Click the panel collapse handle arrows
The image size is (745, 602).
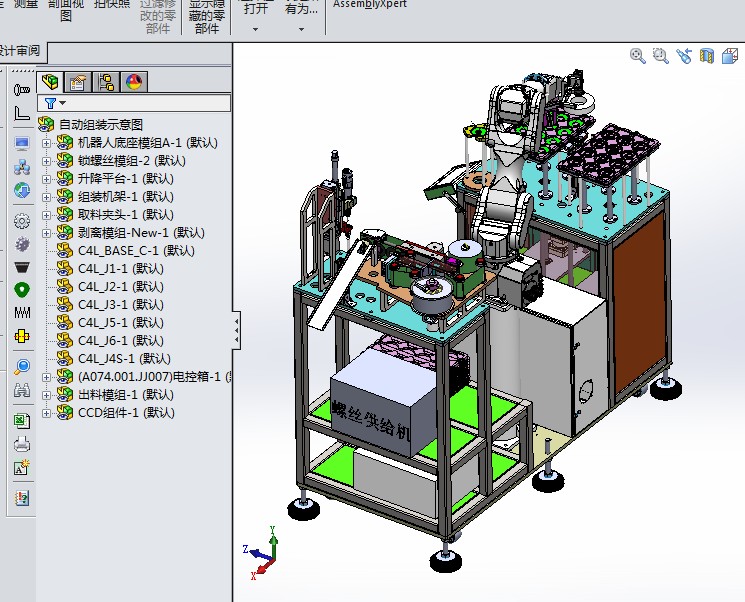tap(237, 331)
